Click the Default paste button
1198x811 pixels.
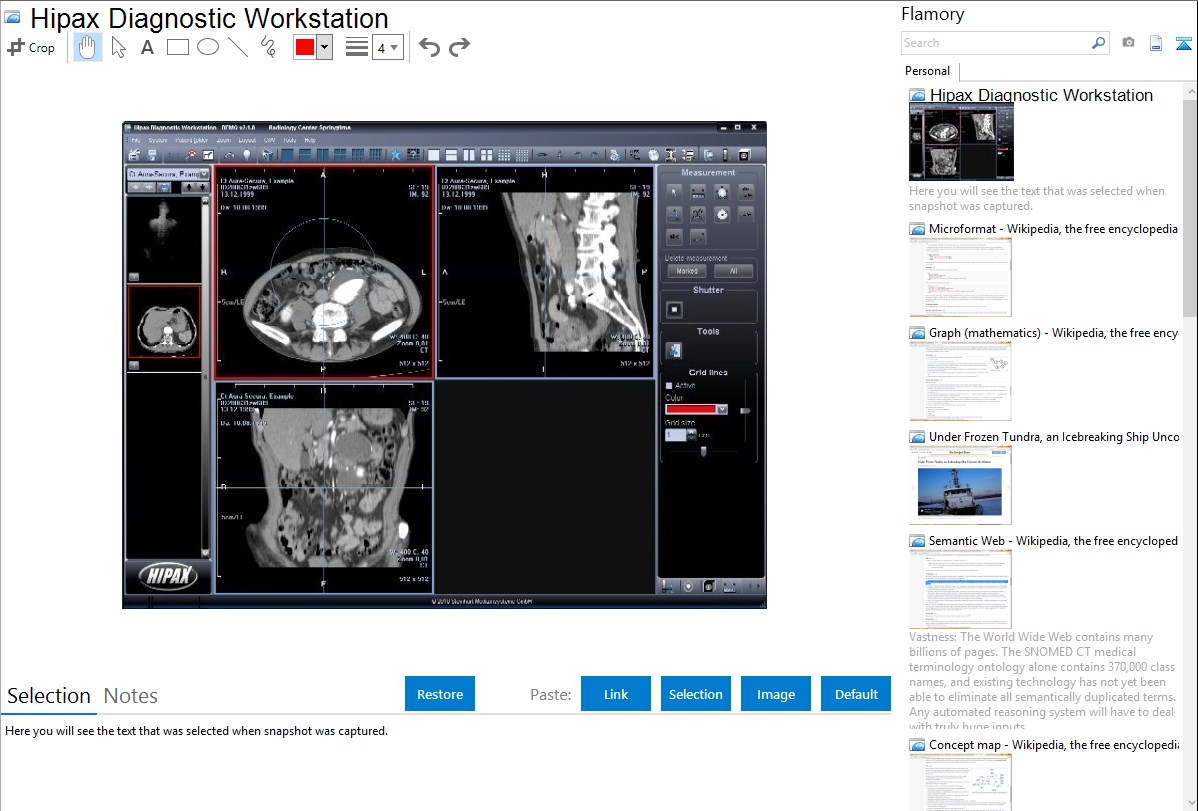tap(856, 694)
